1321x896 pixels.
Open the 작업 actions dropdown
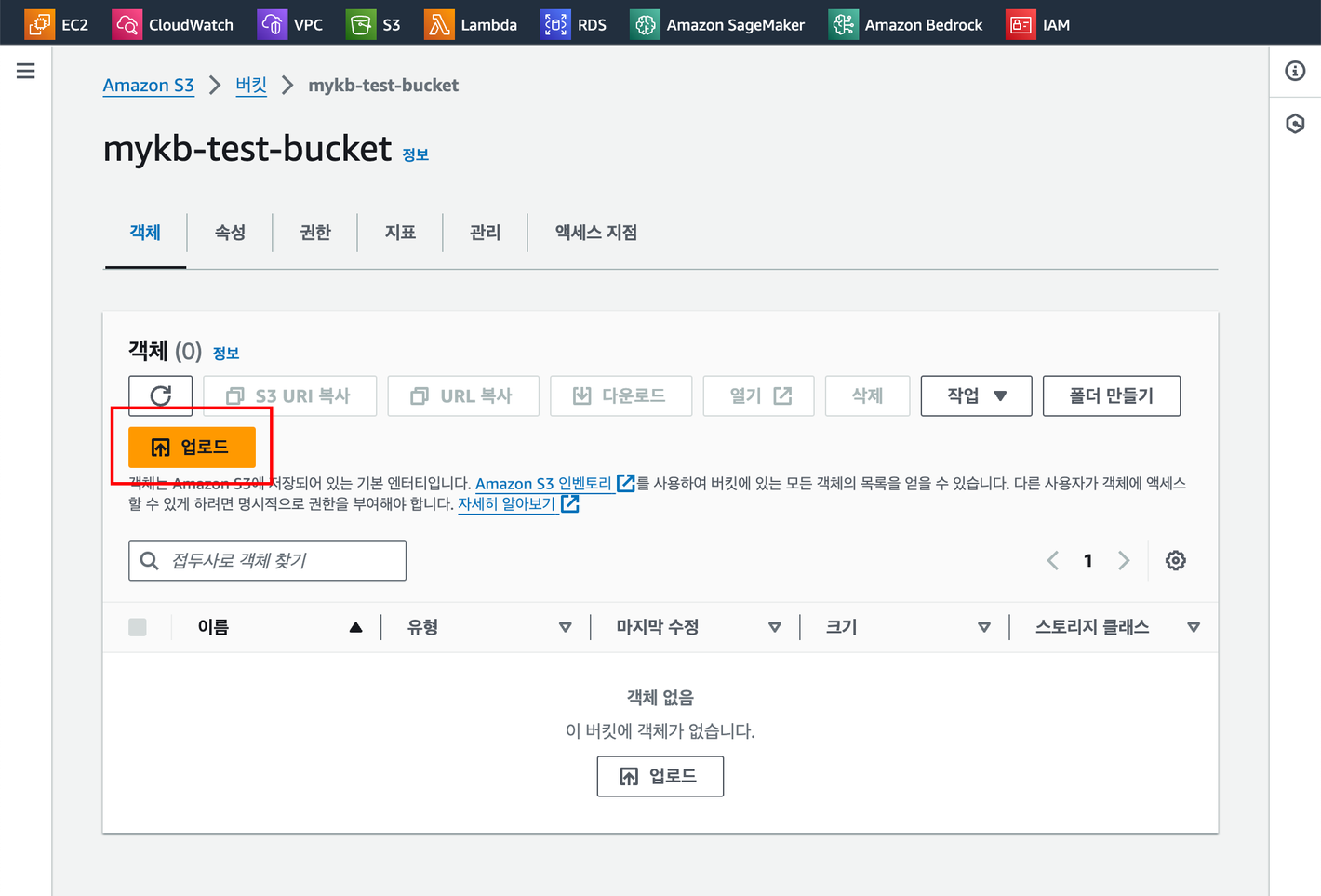click(976, 395)
